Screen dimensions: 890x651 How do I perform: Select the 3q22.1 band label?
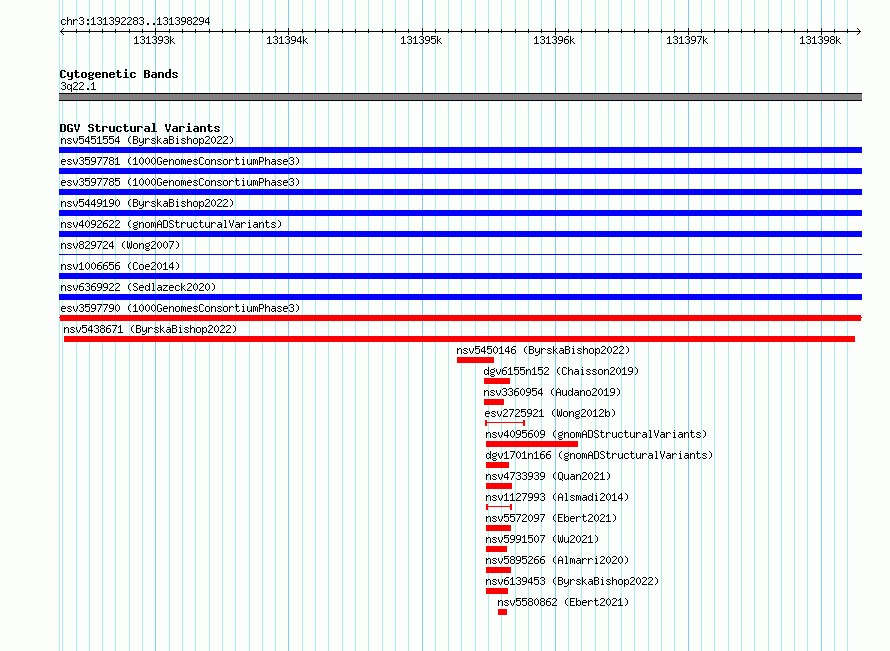pyautogui.click(x=78, y=86)
